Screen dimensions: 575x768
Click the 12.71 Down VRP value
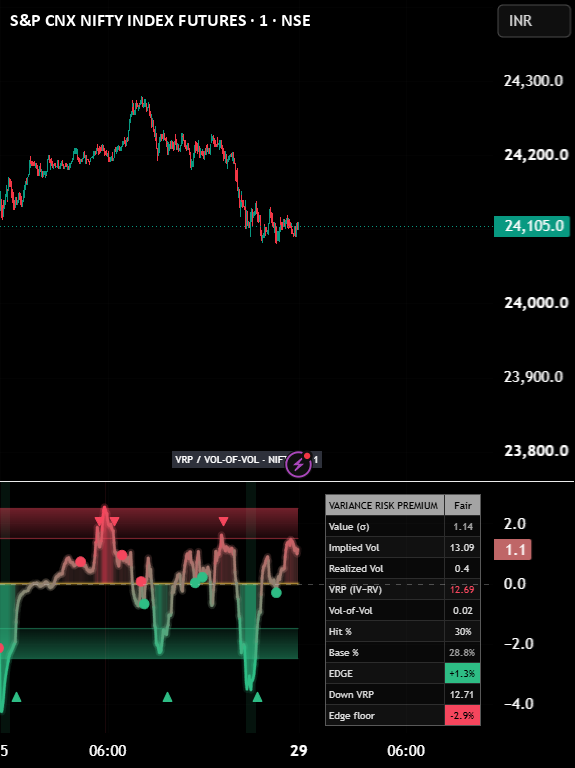462,695
